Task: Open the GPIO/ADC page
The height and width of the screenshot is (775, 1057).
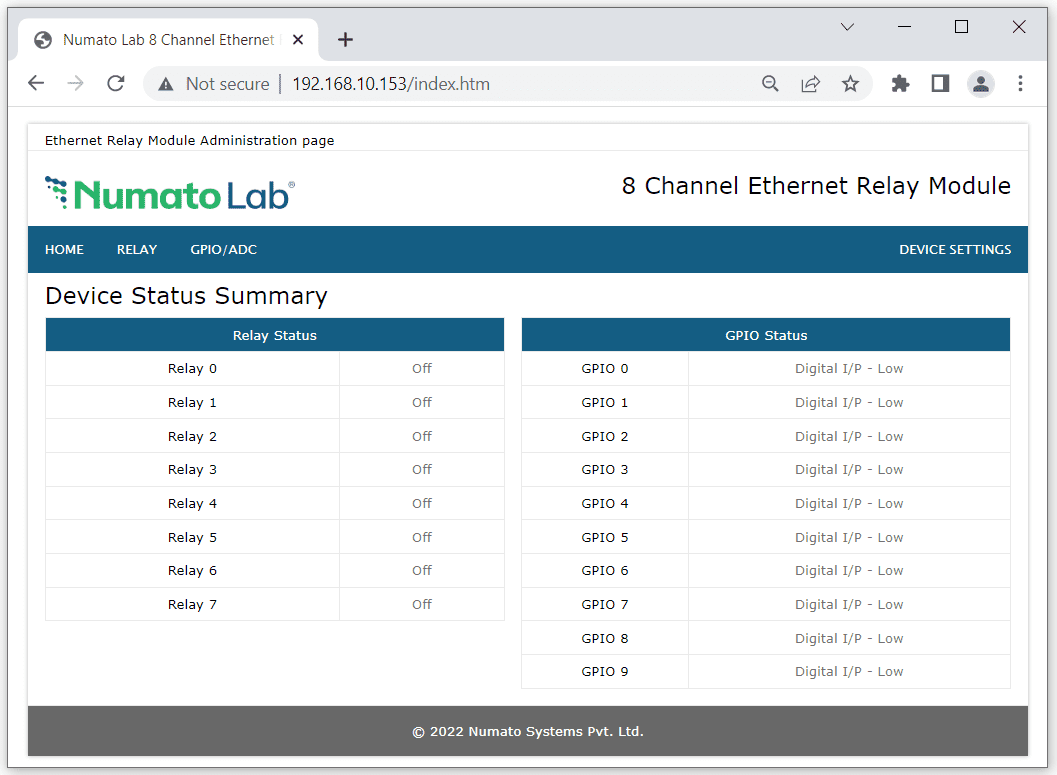Action: 224,250
